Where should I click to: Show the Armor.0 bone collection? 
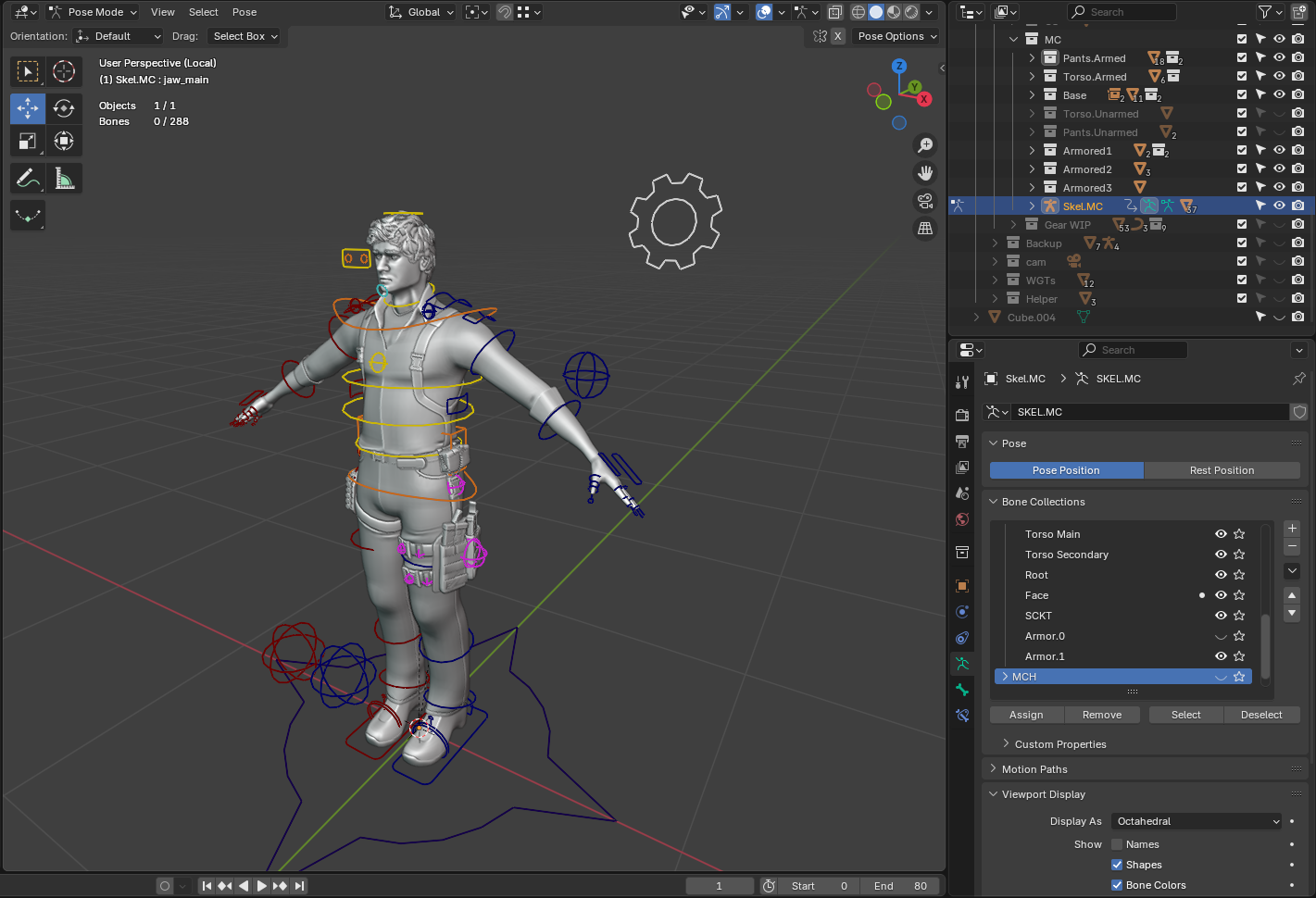1221,636
